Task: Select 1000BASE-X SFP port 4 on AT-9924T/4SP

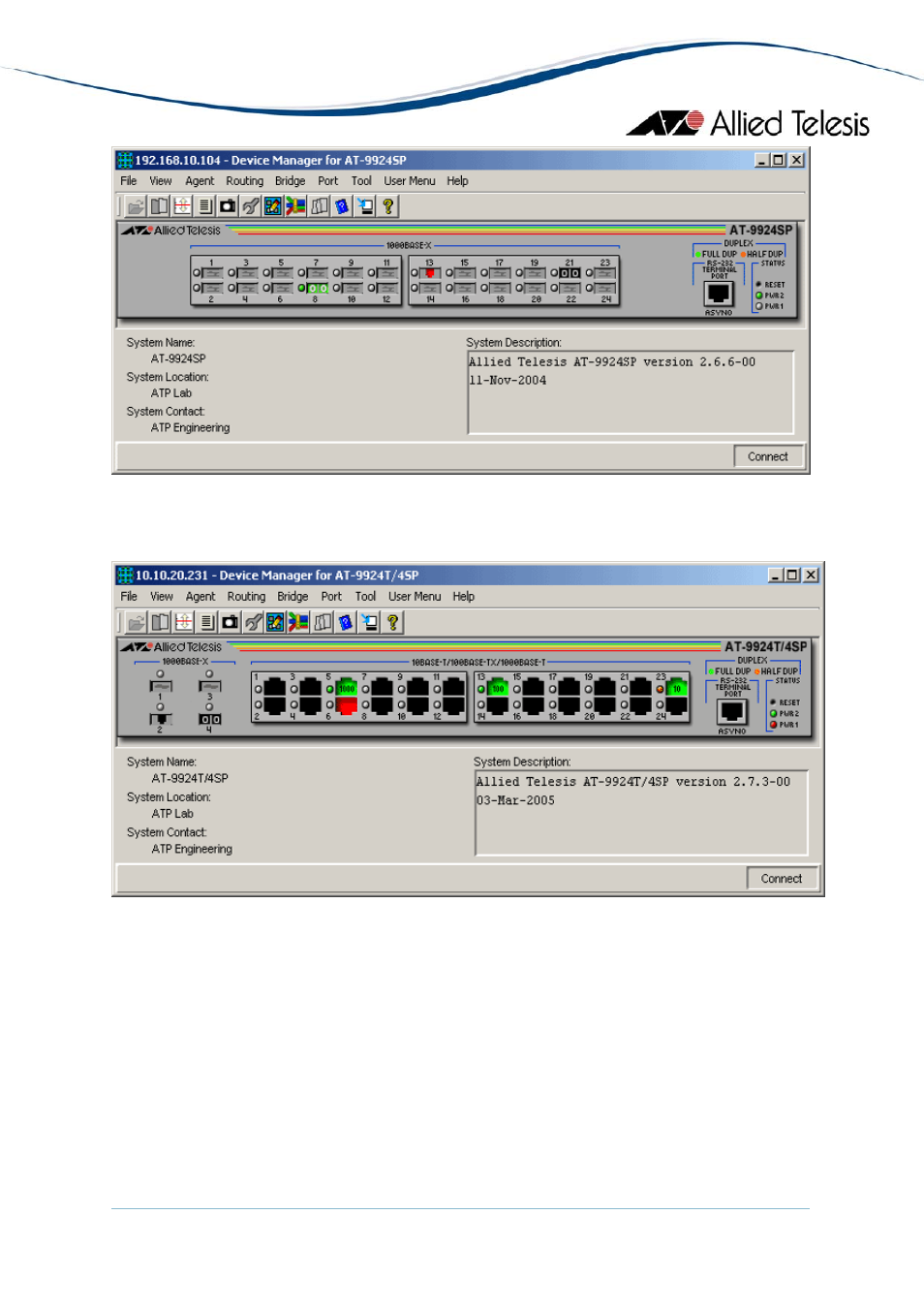Action: point(209,719)
